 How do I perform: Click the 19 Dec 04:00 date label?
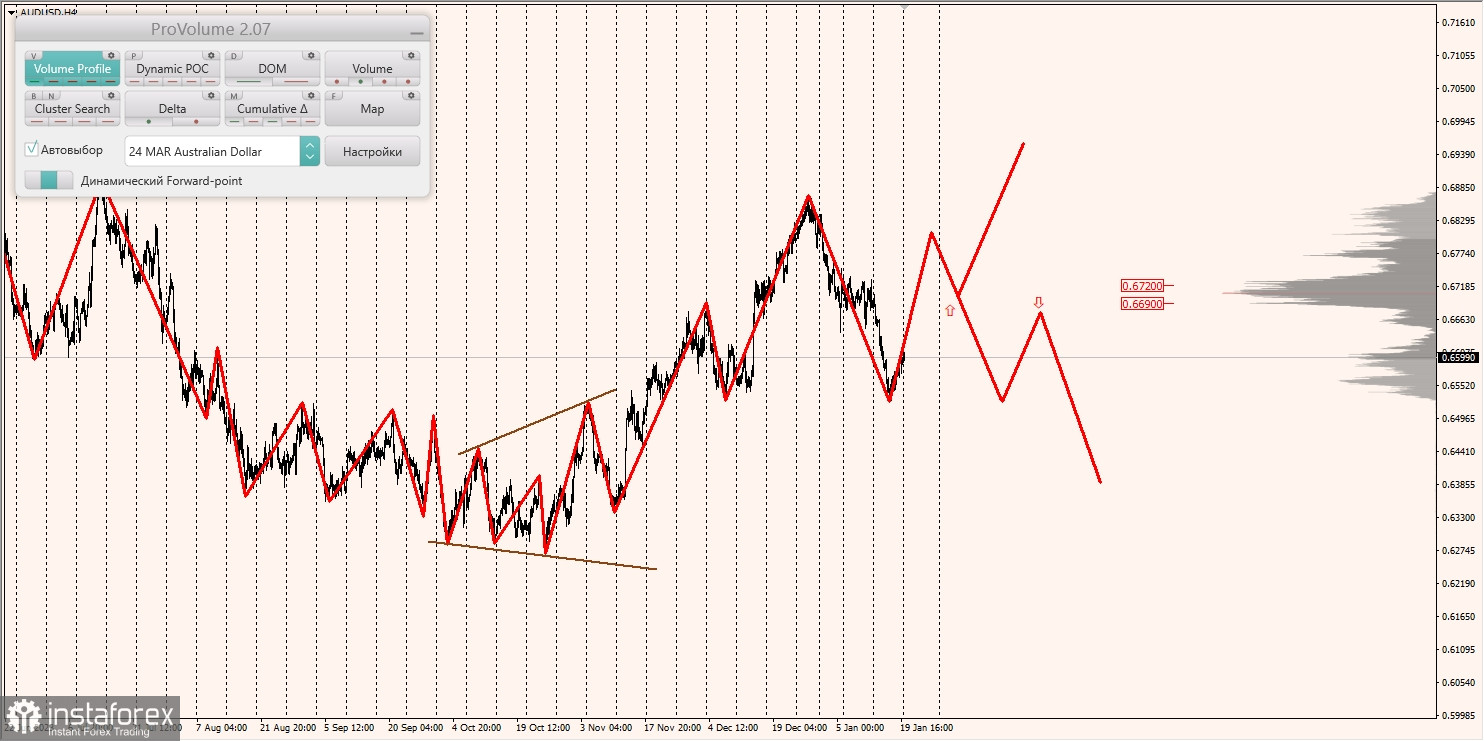(x=799, y=728)
